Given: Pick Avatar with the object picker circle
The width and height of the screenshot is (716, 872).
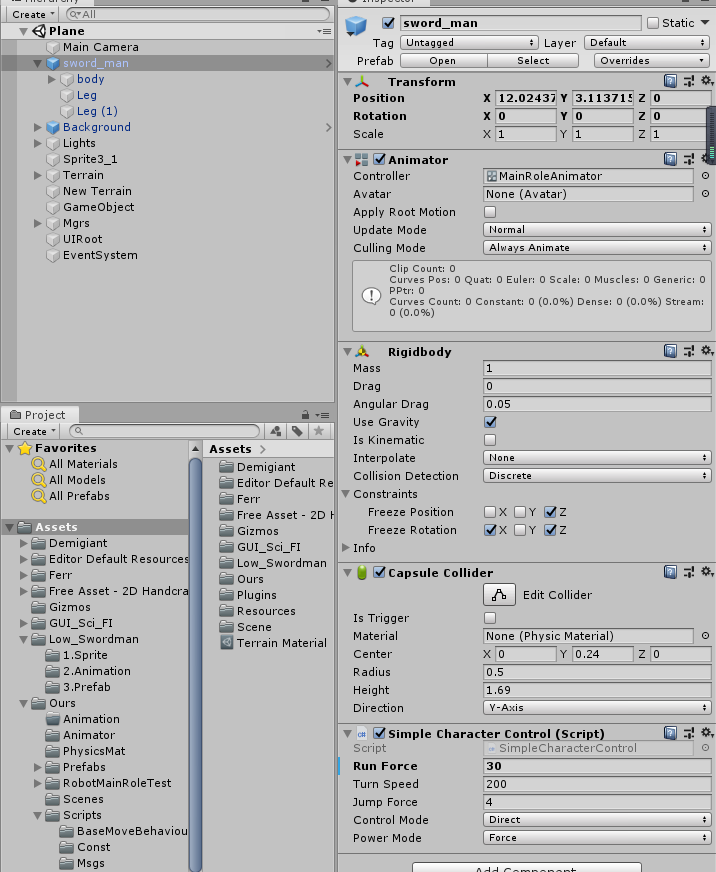Looking at the screenshot, I should [705, 194].
